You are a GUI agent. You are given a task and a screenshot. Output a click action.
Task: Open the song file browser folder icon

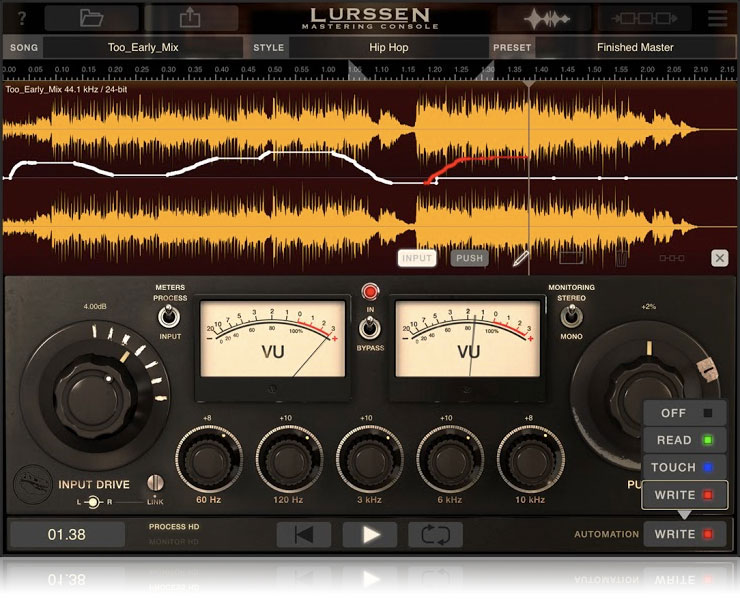[92, 18]
